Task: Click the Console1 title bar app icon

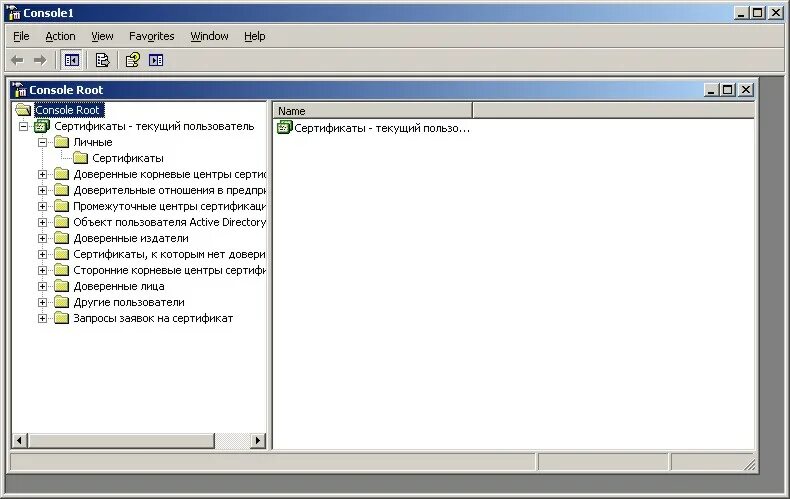Action: tap(14, 13)
